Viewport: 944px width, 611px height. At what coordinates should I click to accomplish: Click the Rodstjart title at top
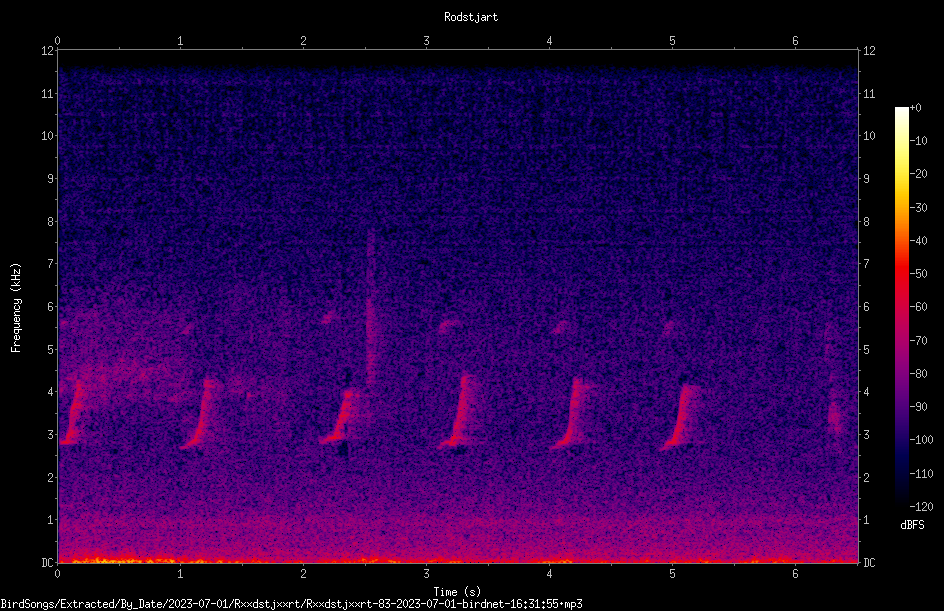(471, 17)
